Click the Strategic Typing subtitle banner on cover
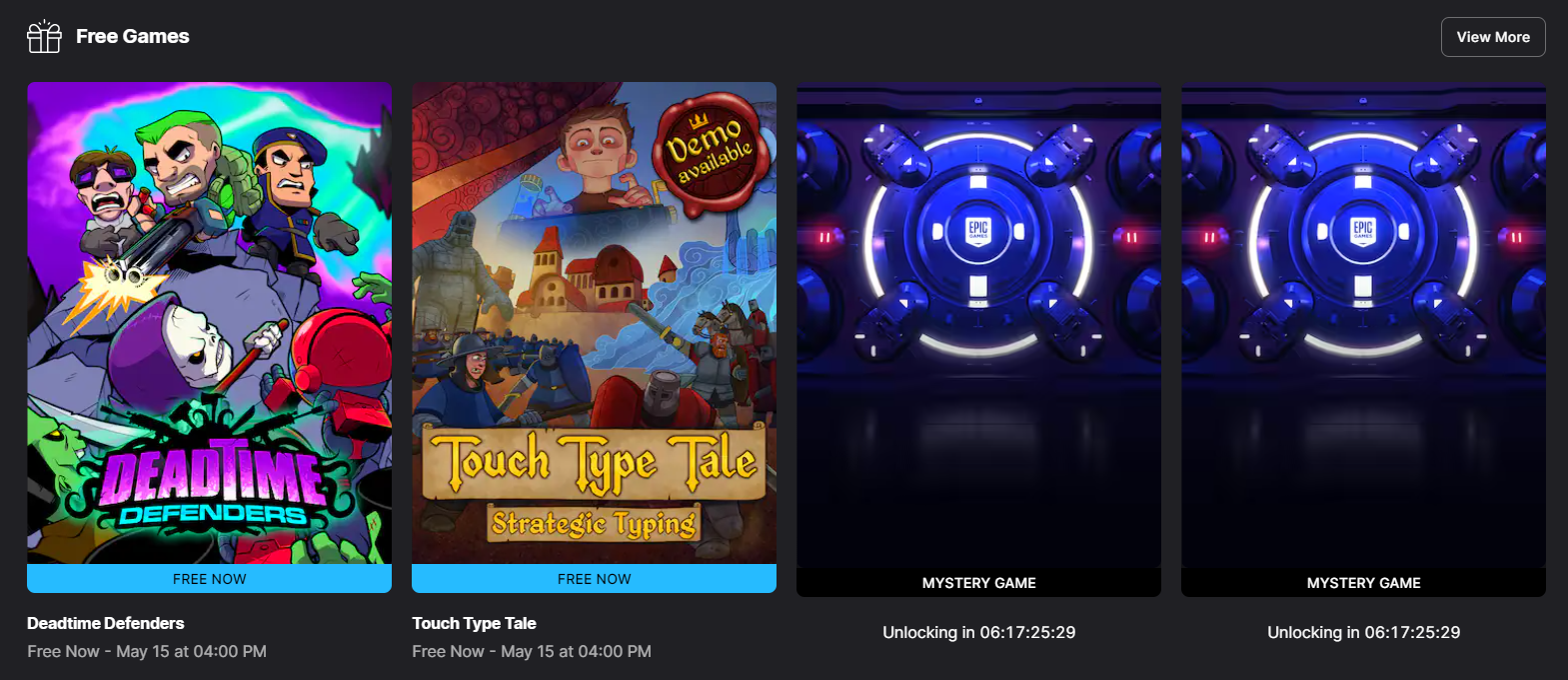 click(594, 523)
